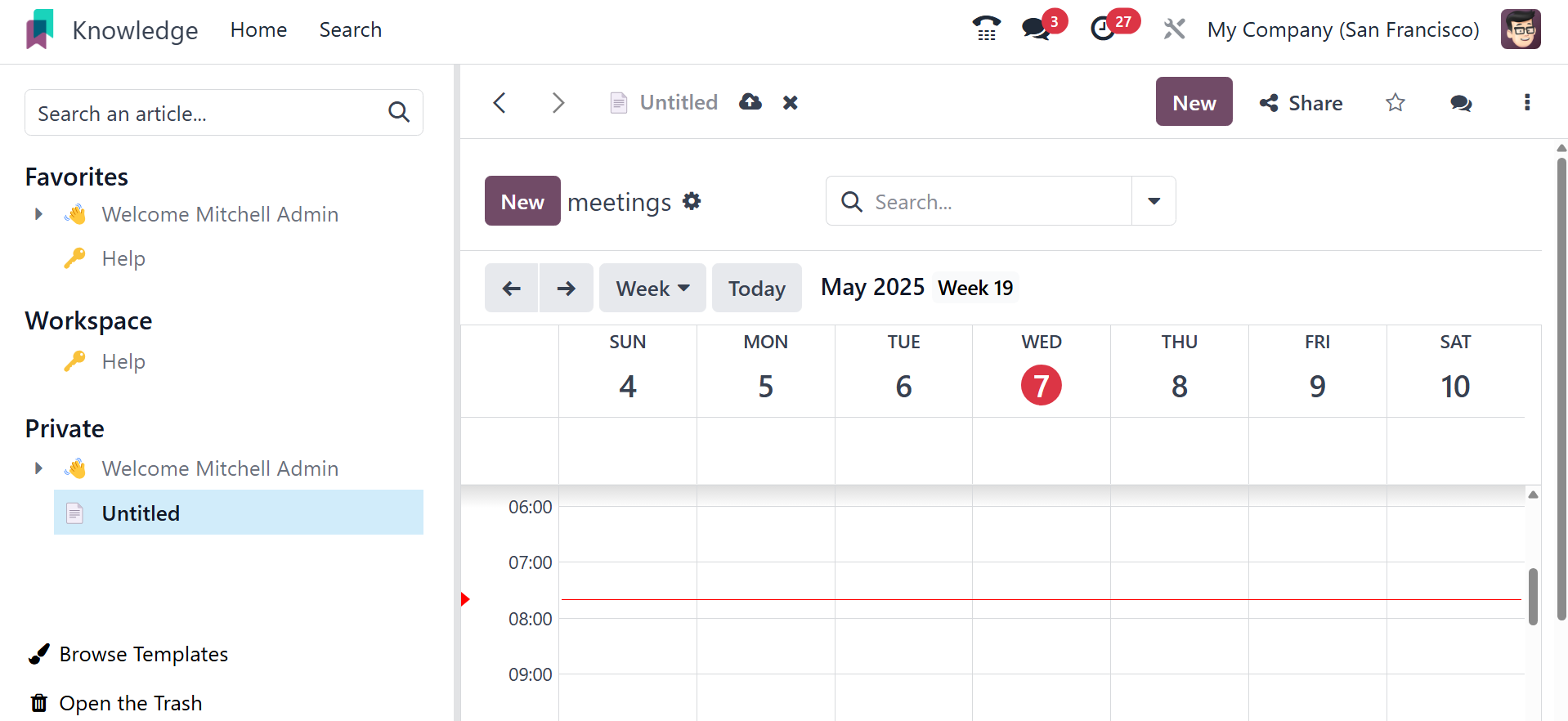
Task: Expand Welcome Mitchell Admin under Private
Action: [x=38, y=468]
